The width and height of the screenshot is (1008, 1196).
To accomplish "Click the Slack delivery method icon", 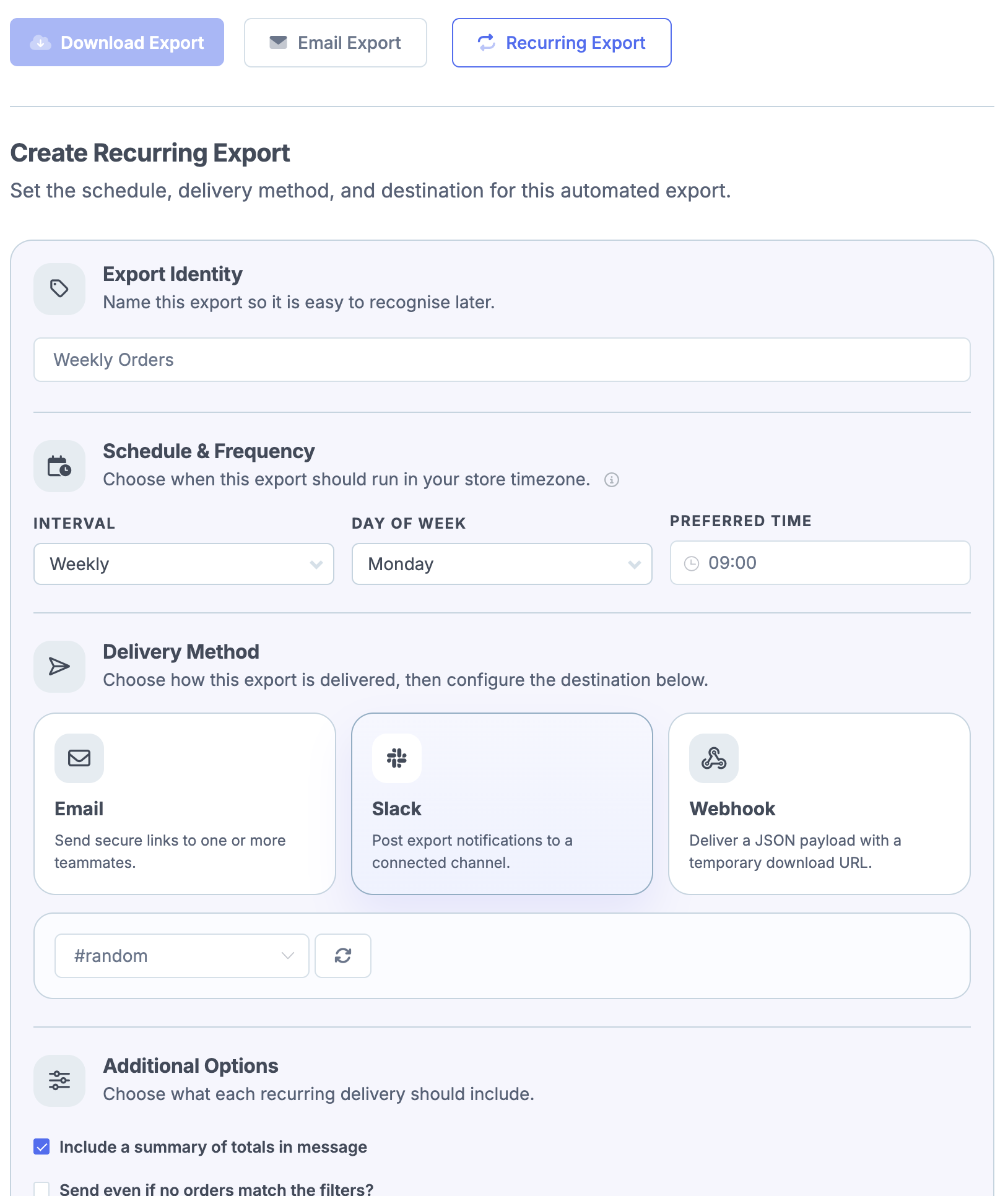I will (396, 758).
